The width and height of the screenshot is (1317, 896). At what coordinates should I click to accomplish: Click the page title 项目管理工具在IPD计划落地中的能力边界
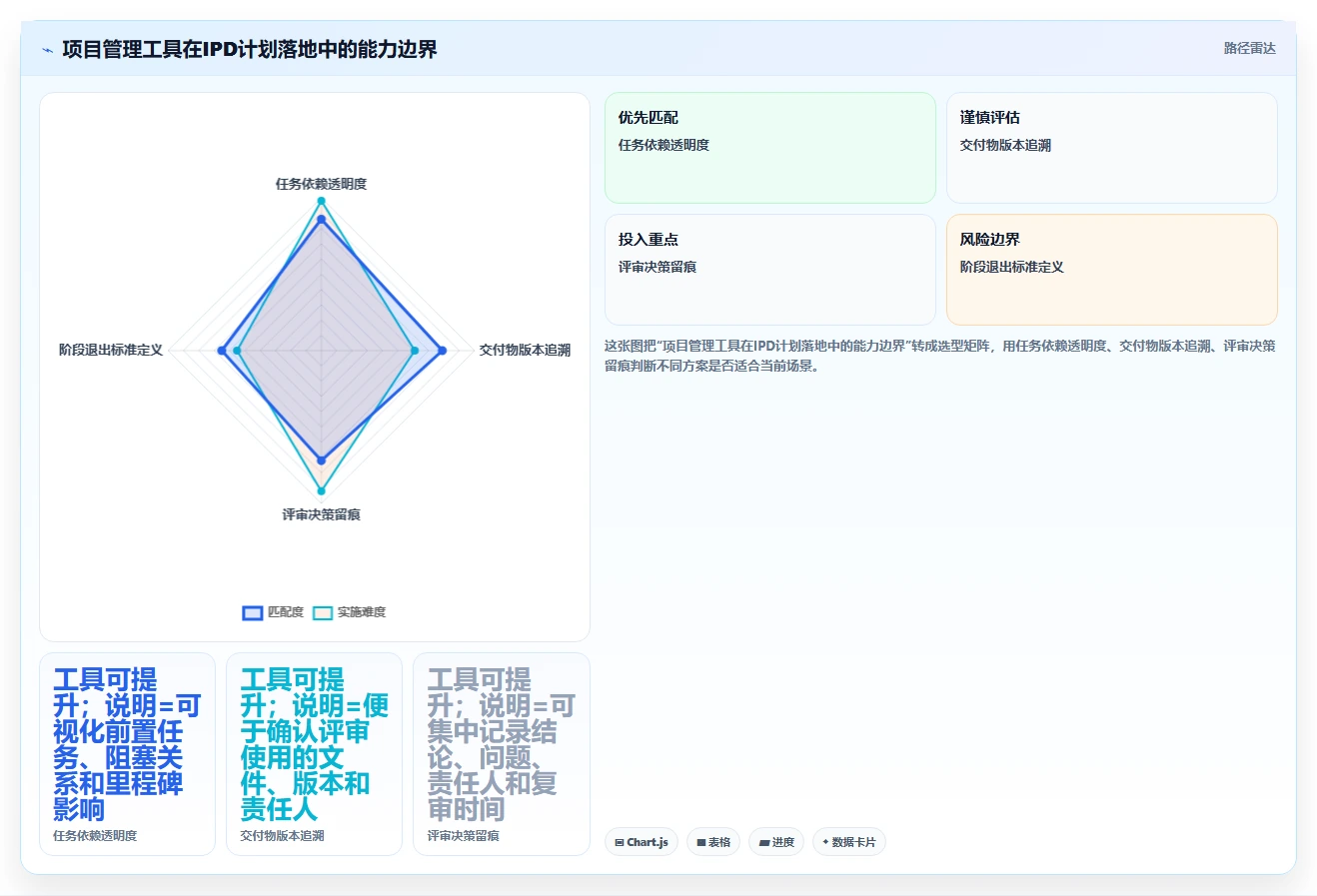250,50
